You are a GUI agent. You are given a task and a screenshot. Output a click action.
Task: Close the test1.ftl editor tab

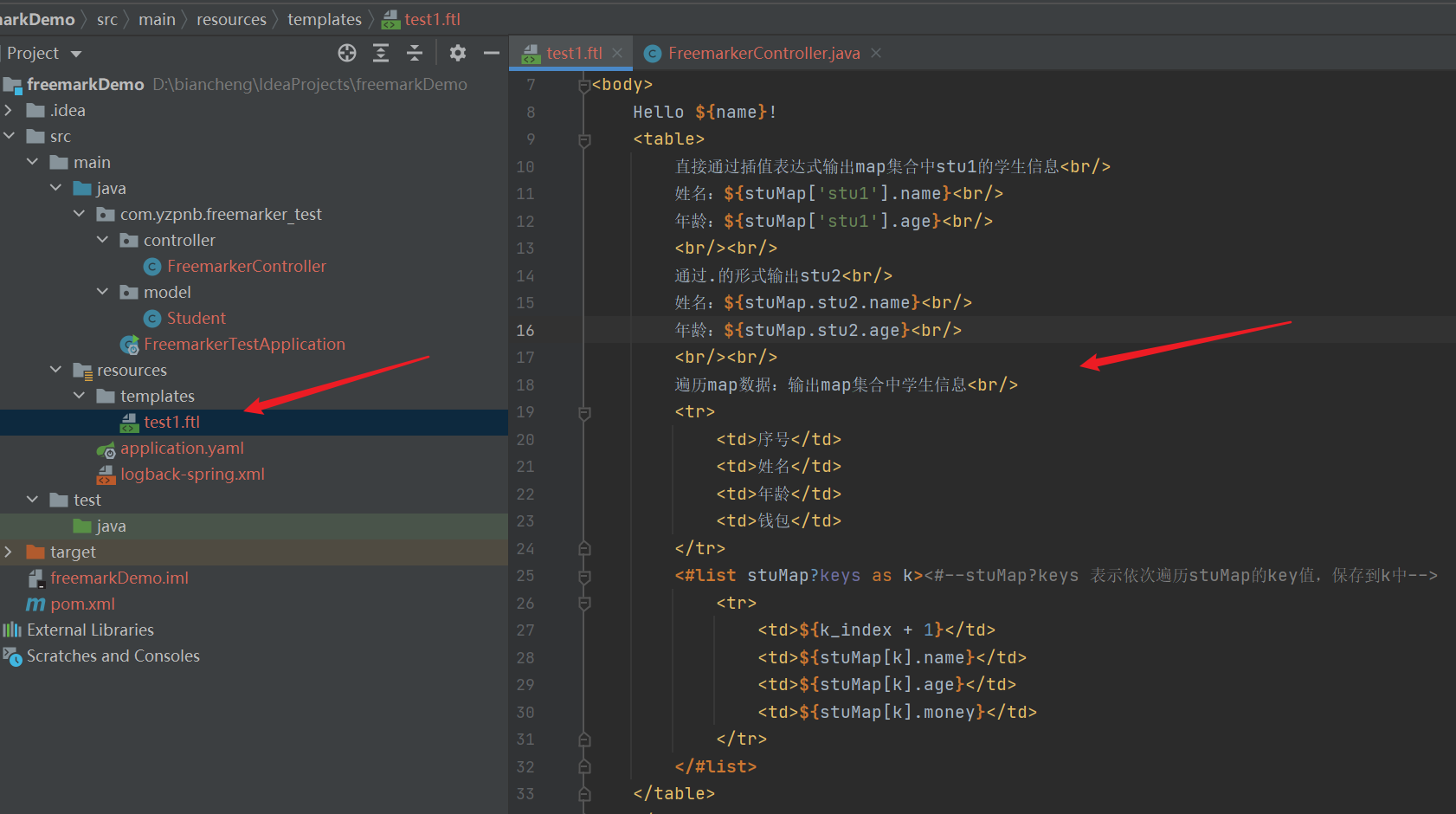pyautogui.click(x=617, y=53)
